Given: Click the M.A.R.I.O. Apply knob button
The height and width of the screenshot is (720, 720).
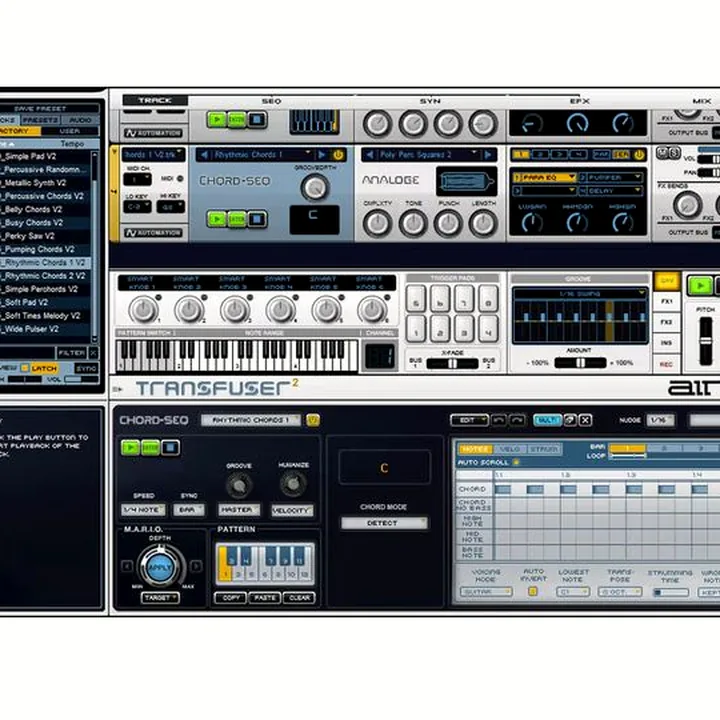Looking at the screenshot, I should click(160, 568).
